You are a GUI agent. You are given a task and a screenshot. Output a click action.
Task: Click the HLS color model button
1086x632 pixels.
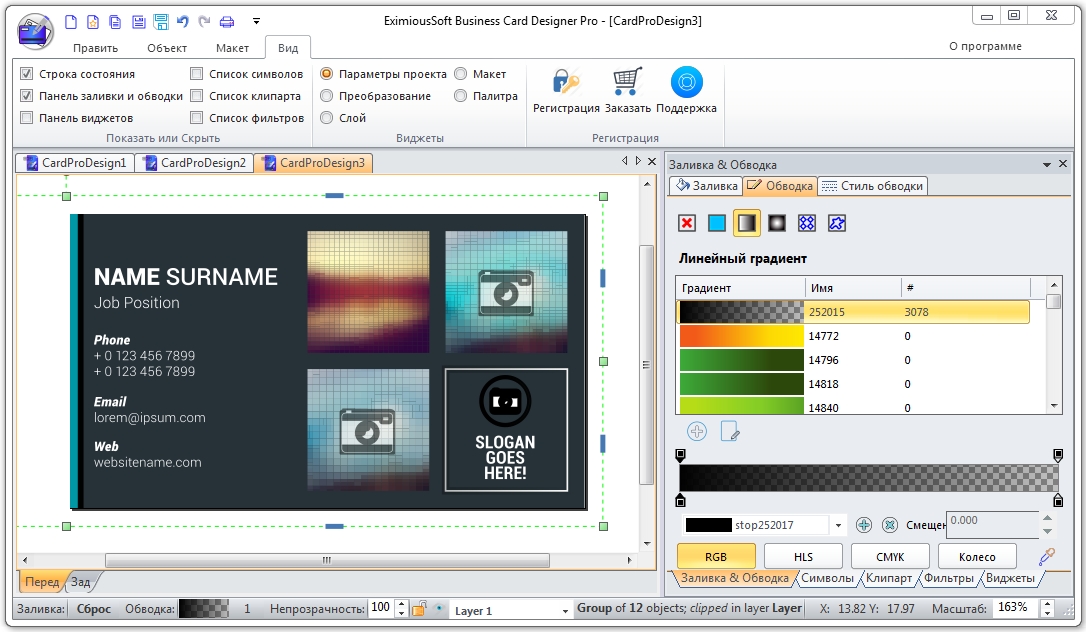[803, 557]
